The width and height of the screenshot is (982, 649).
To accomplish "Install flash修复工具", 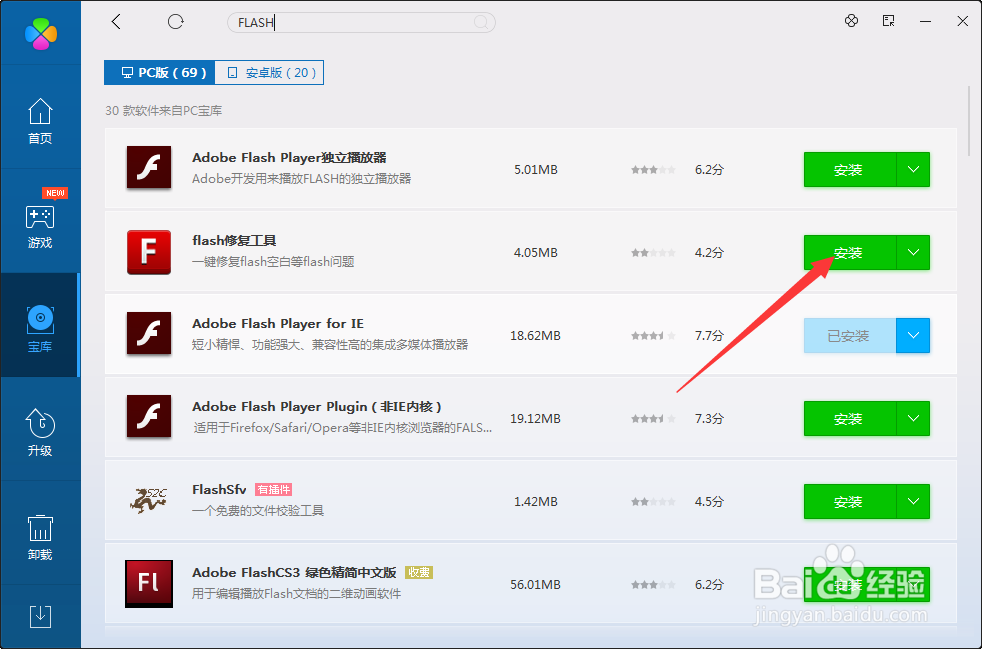I will click(x=849, y=252).
